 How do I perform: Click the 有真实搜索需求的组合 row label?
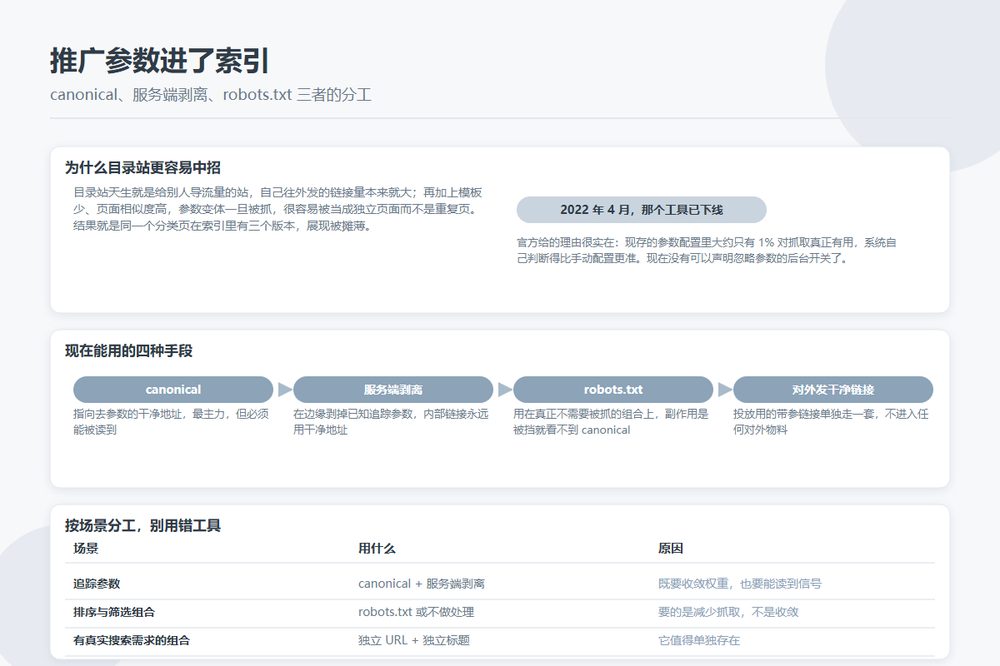pyautogui.click(x=131, y=640)
